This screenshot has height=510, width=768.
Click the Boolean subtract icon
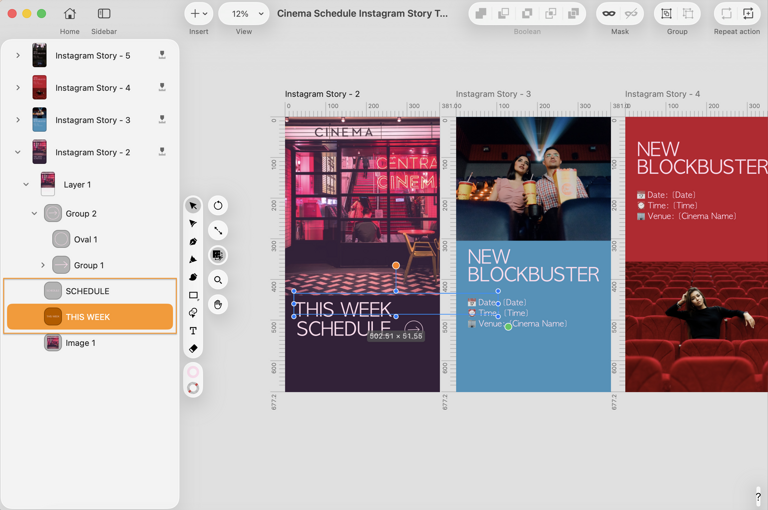coord(504,14)
